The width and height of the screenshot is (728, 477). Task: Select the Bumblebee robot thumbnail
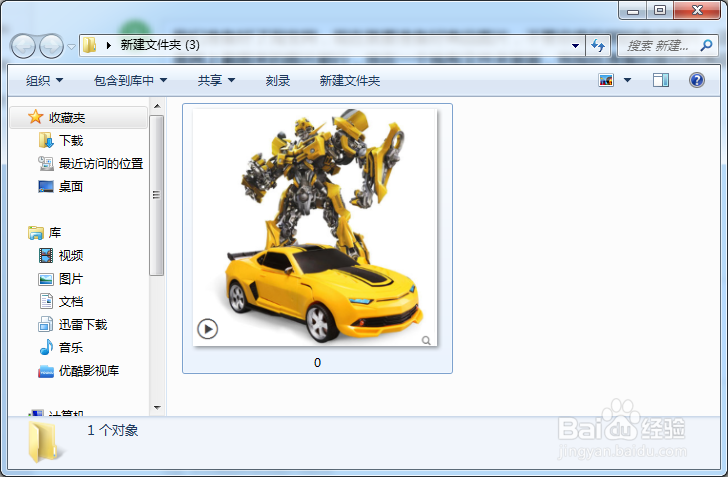[315, 228]
